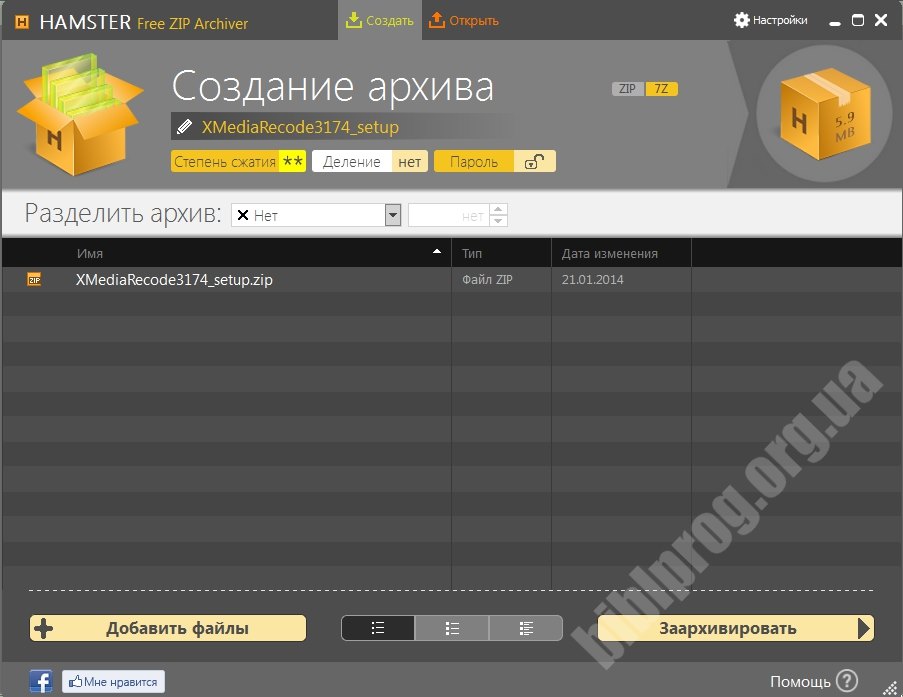Click the 5.9 MB archive box icon
Screen dimensions: 903x697
click(825, 114)
